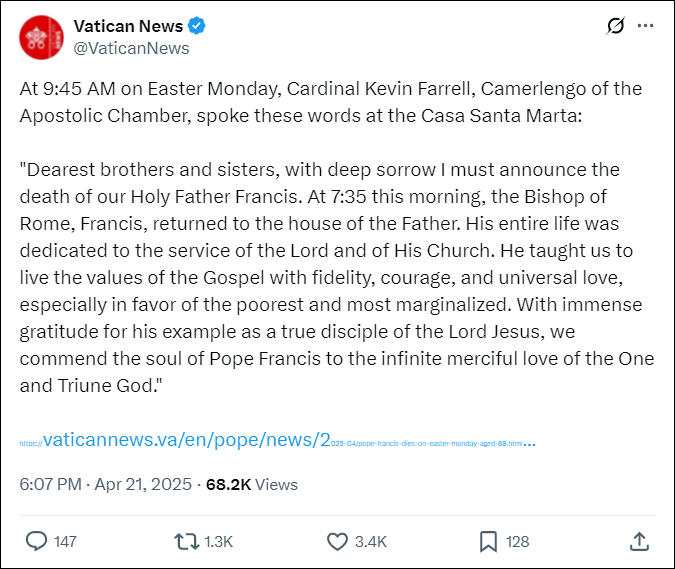675x569 pixels.
Task: Click the 128 bookmarks count
Action: 517,541
